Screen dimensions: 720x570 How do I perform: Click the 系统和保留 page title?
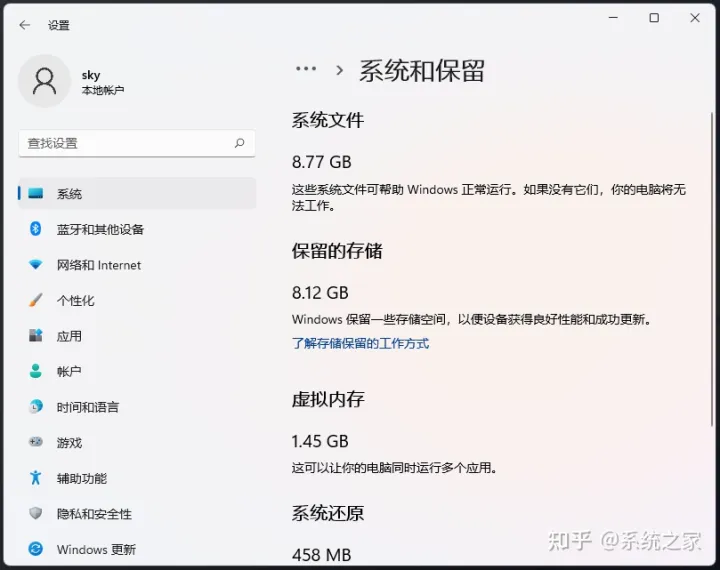tap(422, 71)
